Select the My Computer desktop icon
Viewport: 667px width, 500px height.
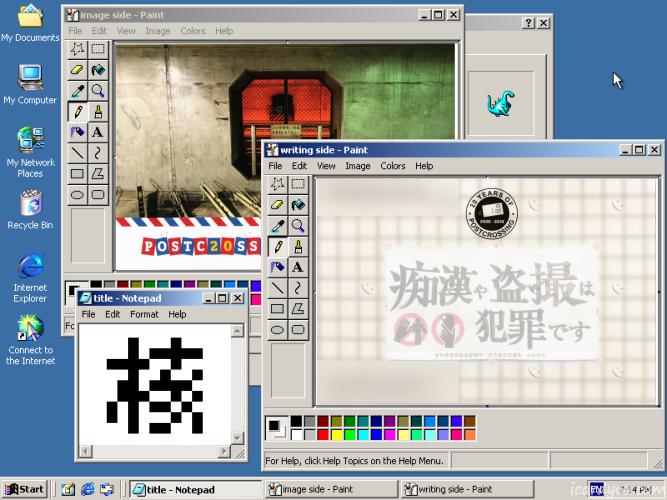[30, 85]
